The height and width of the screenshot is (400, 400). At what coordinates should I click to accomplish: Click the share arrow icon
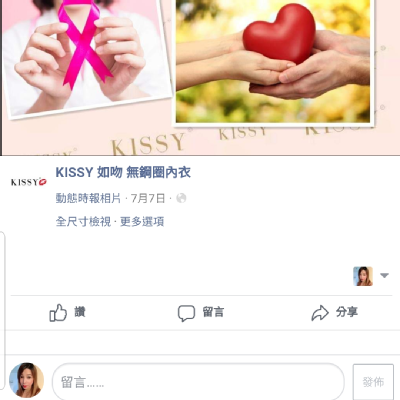(320, 313)
